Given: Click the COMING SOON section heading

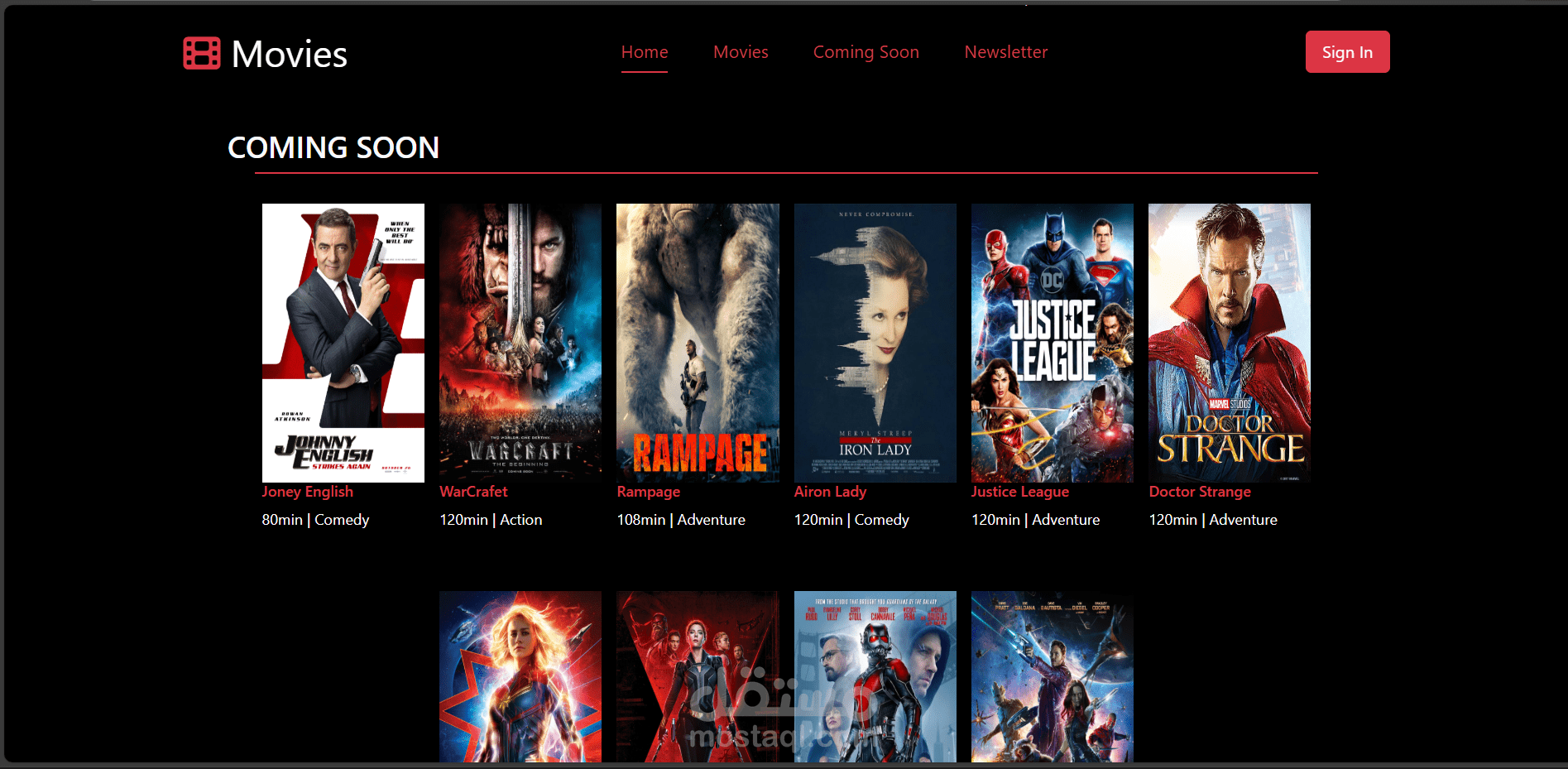Looking at the screenshot, I should point(333,148).
